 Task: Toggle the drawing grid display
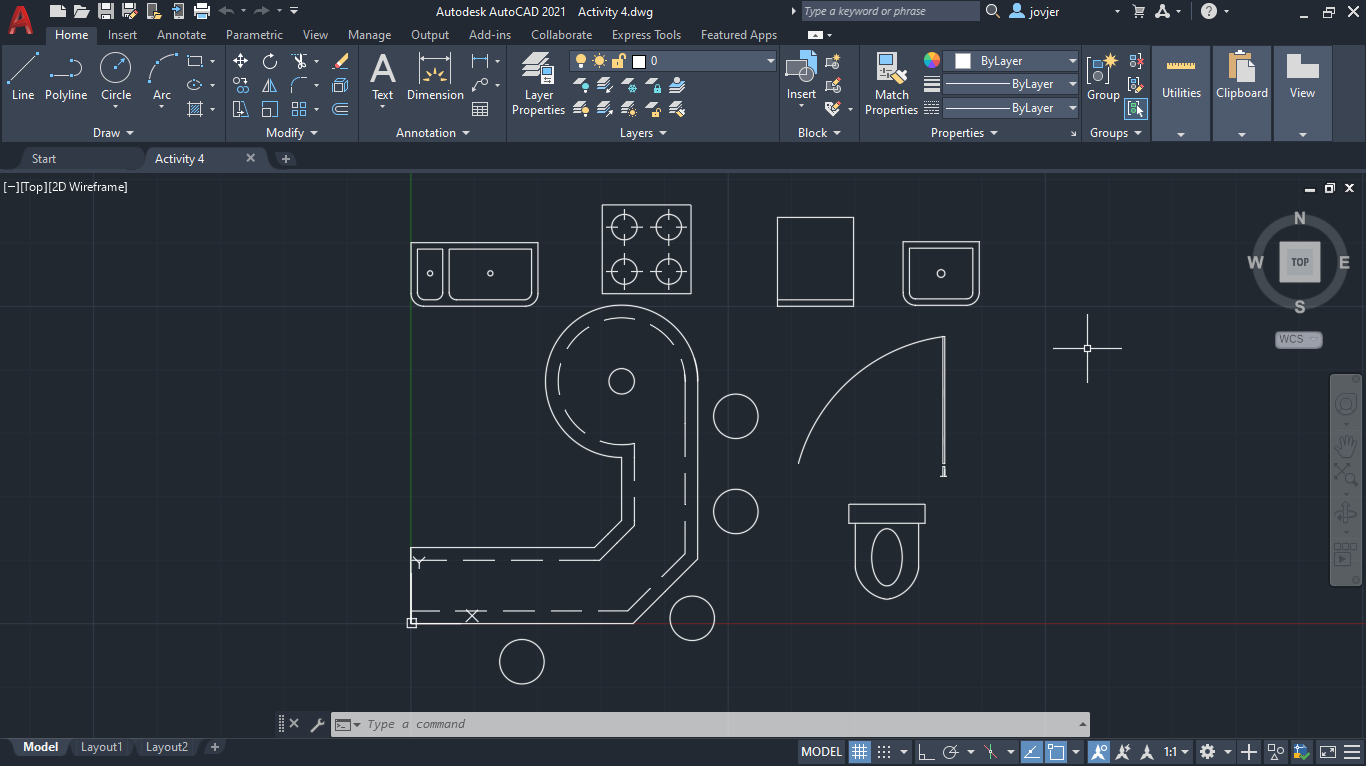[860, 751]
